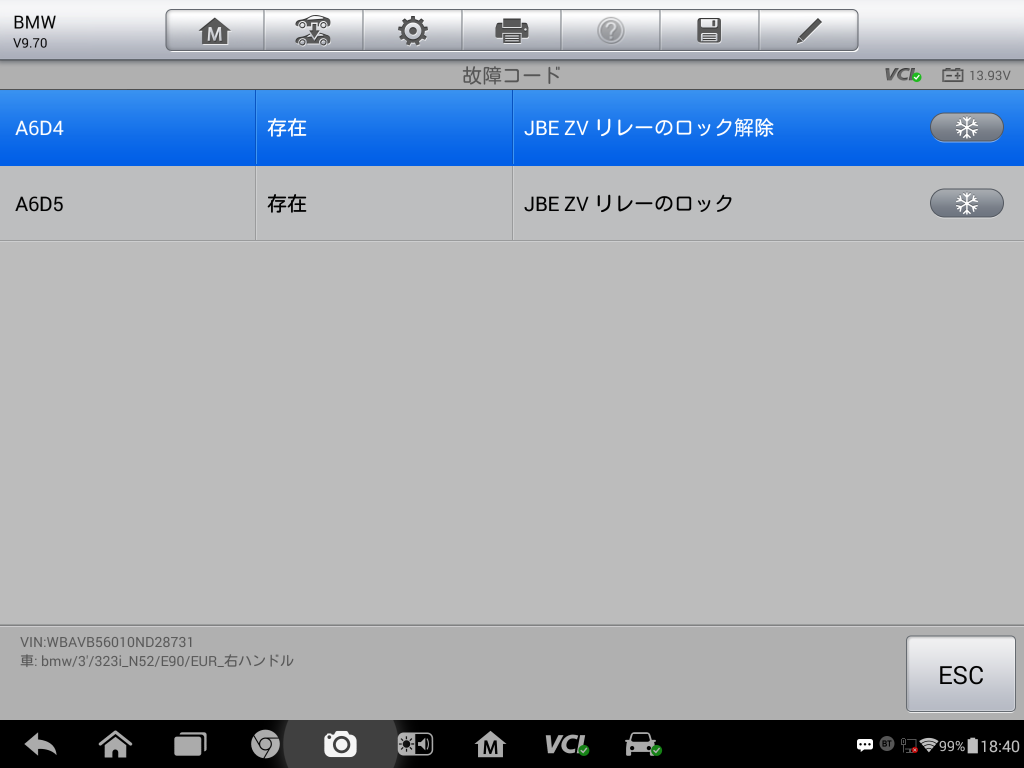1024x768 pixels.
Task: Tap the VCI connection status at top right
Action: pyautogui.click(x=903, y=75)
